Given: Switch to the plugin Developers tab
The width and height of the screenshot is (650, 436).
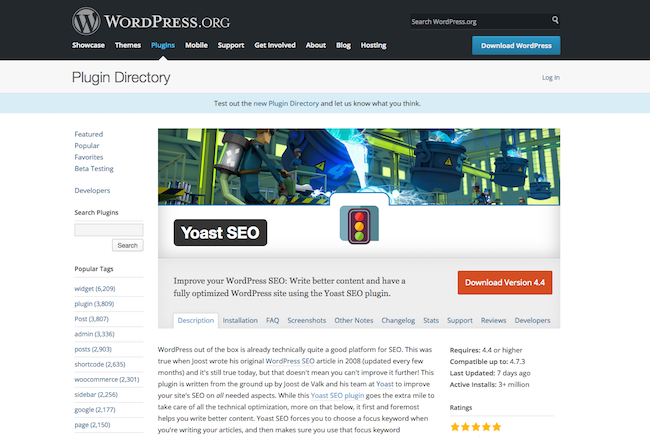Looking at the screenshot, I should (x=532, y=320).
